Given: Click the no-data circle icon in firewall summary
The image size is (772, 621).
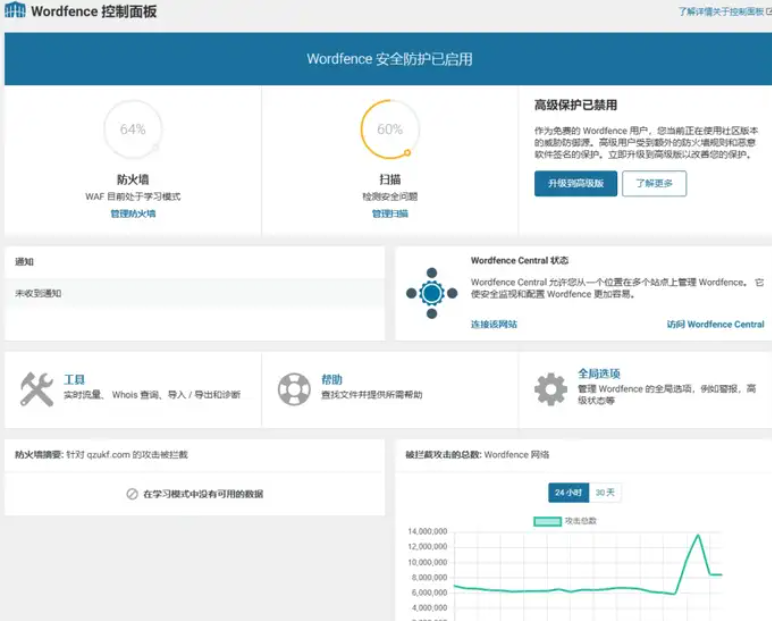Looking at the screenshot, I should point(132,494).
